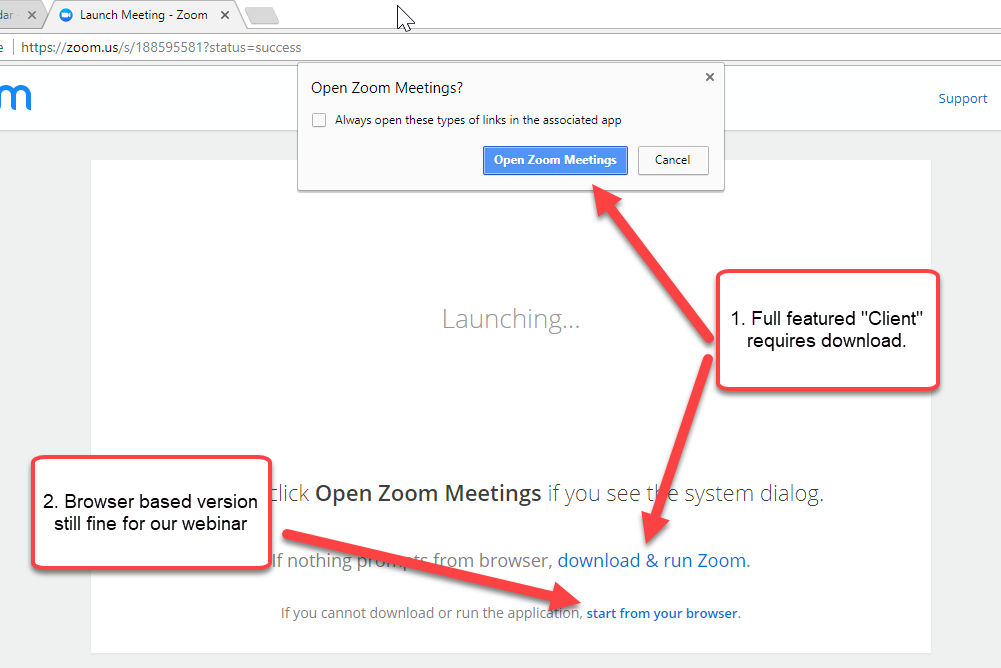
Task: Click the 'Open Zoom Meetings?' dialog title
Action: (387, 88)
